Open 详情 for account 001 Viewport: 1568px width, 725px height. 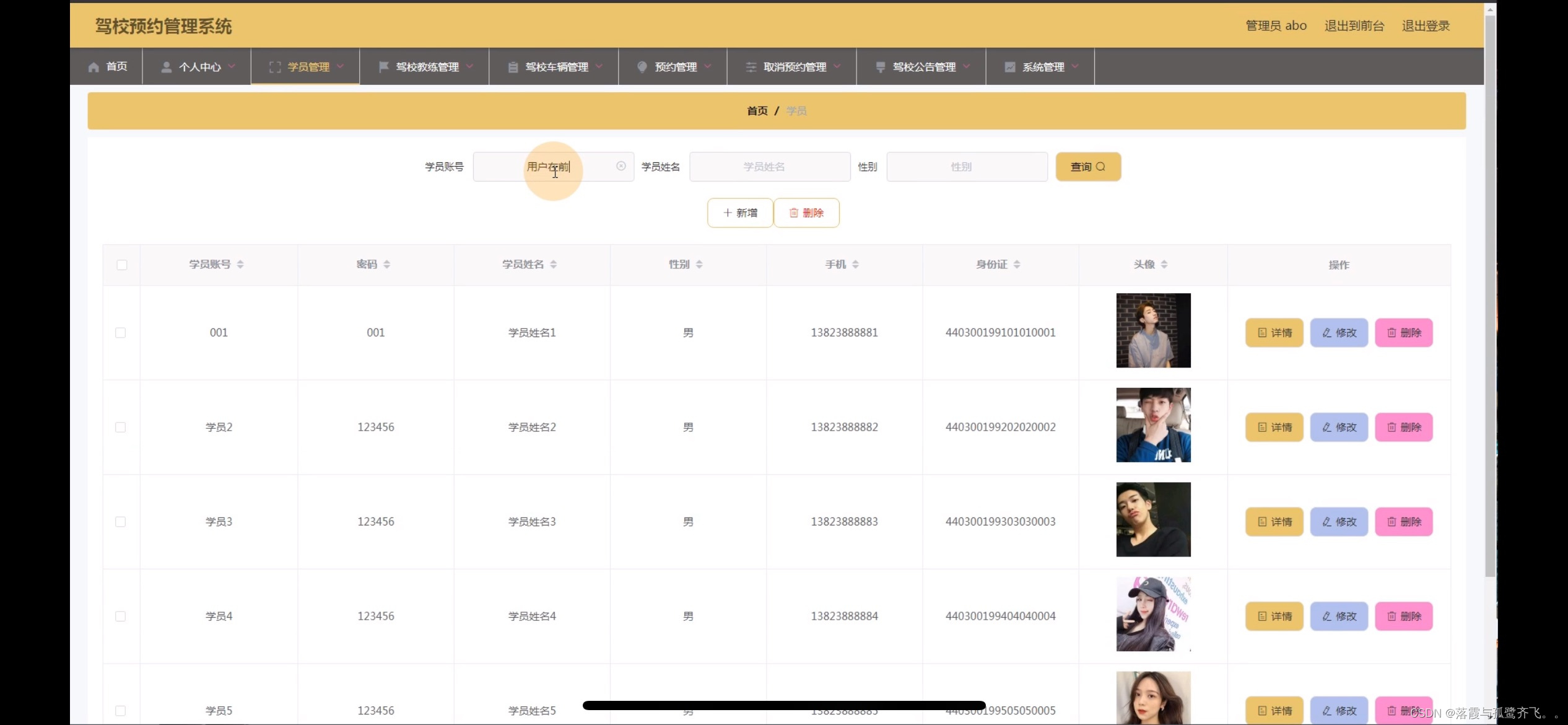point(1274,333)
